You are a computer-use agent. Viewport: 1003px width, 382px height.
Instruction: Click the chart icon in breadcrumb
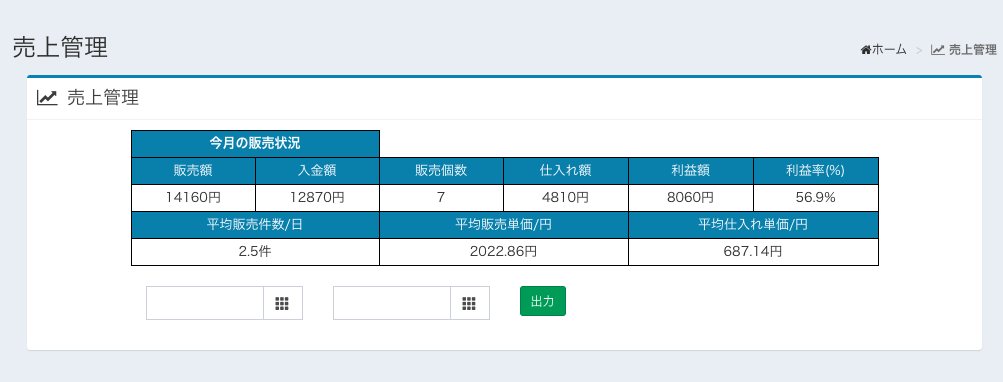(937, 50)
